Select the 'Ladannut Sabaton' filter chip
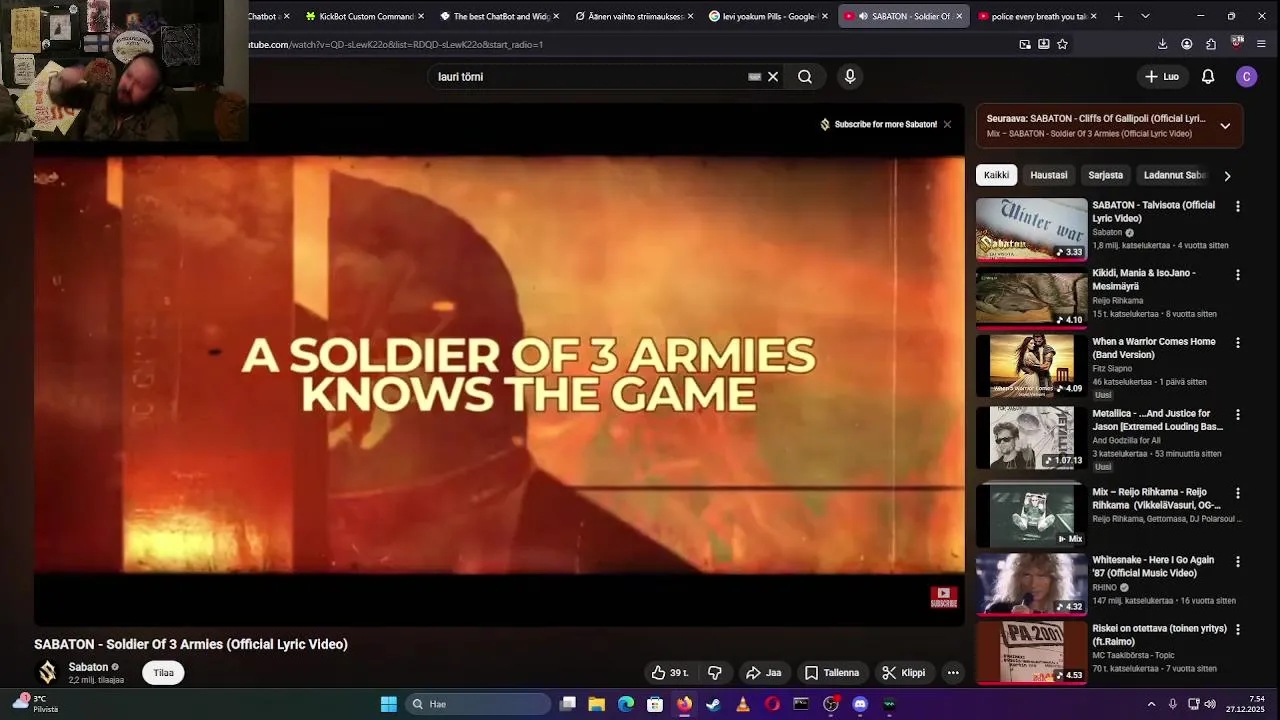The height and width of the screenshot is (720, 1280). click(1174, 175)
